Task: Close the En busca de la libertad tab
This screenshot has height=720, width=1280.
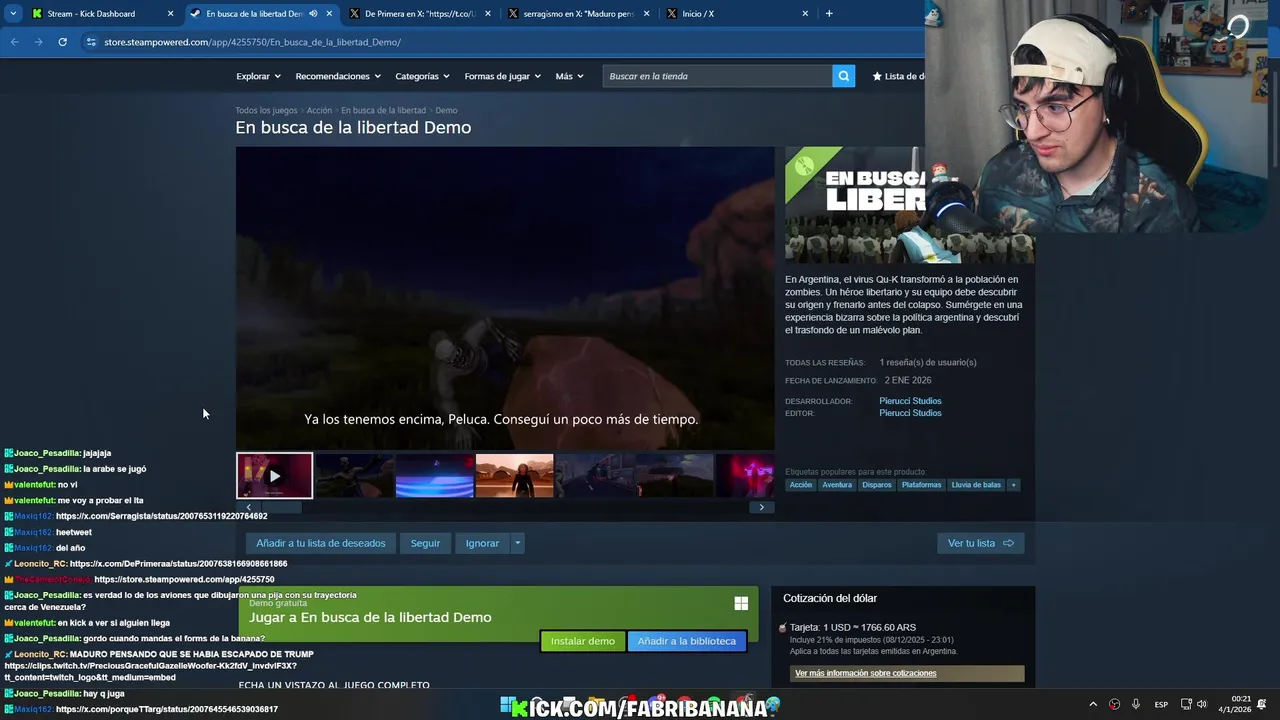Action: click(x=329, y=14)
